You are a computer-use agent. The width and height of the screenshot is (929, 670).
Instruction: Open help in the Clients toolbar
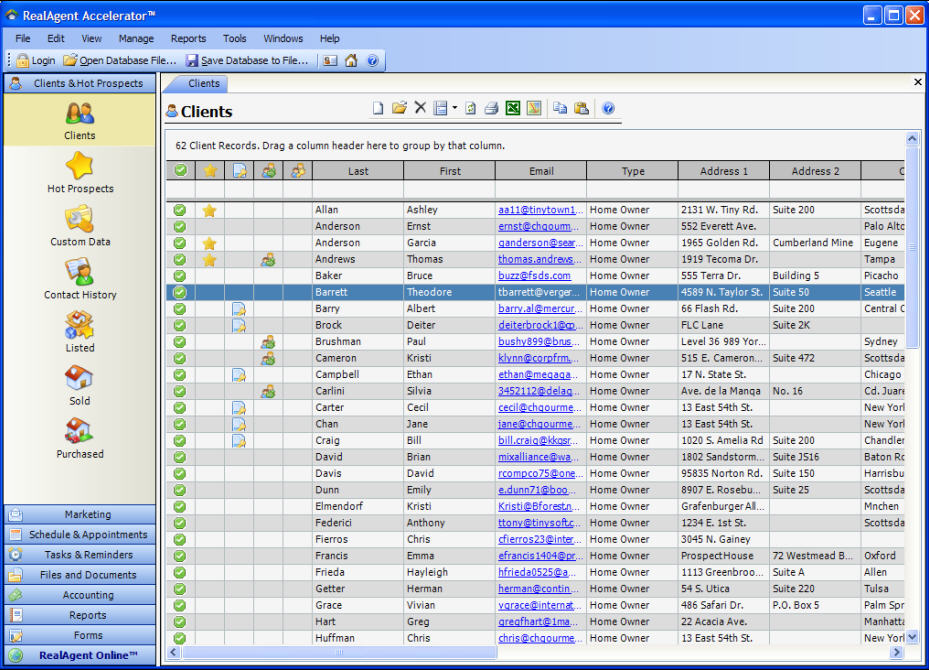(x=608, y=108)
